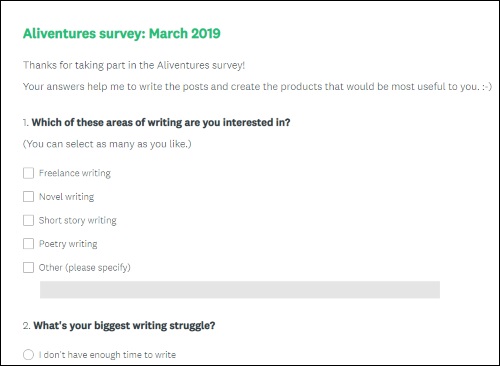Tick the Freelance writing checkbox

coord(28,173)
